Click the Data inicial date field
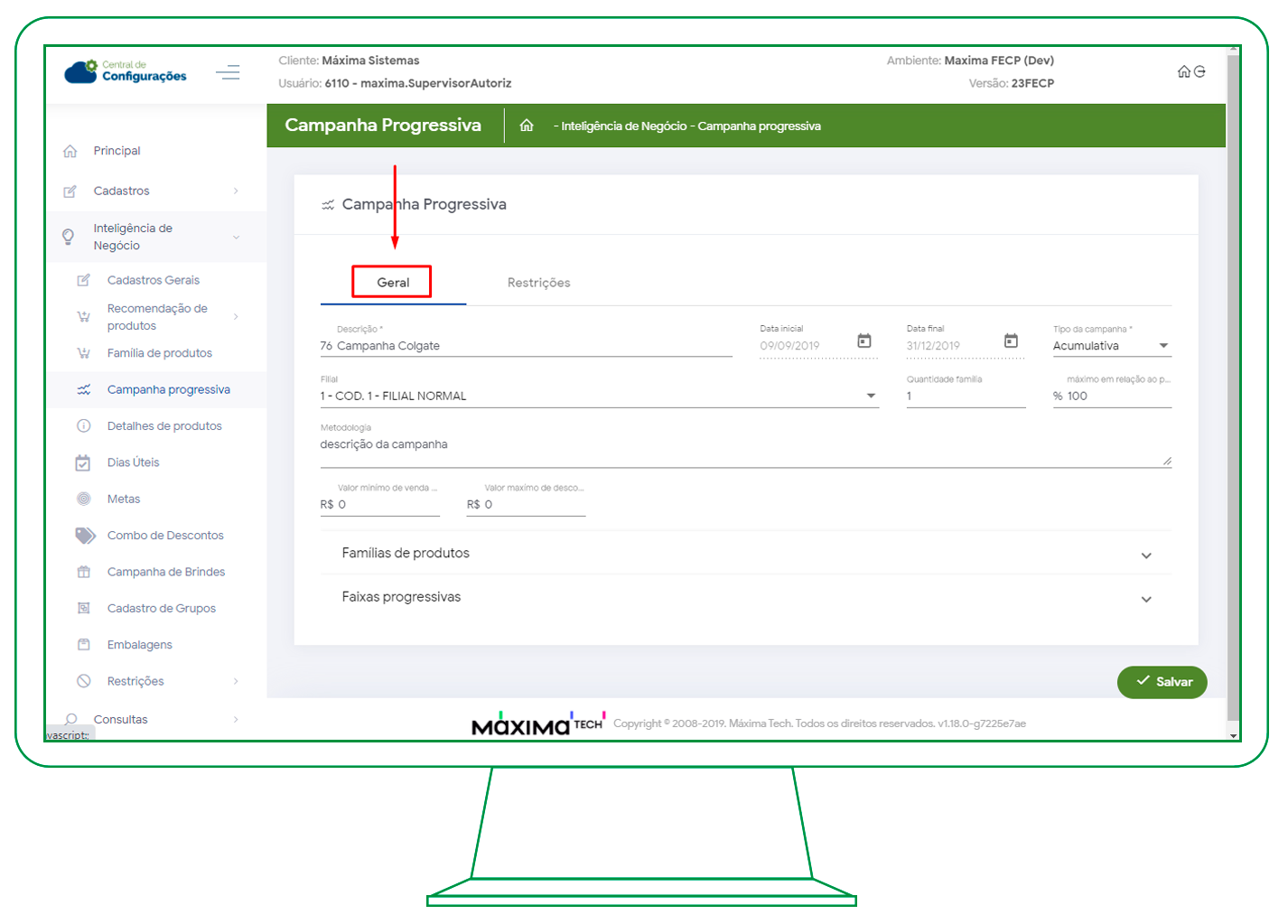 [804, 346]
